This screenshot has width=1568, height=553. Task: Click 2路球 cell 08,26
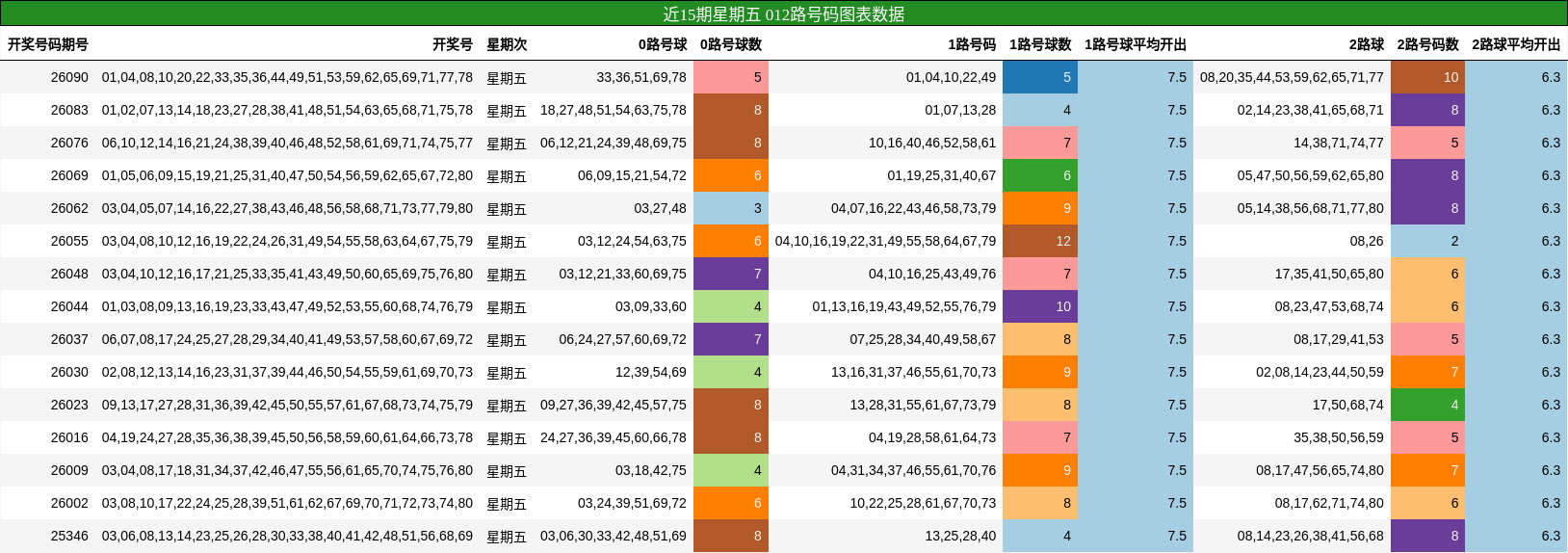pos(1367,241)
